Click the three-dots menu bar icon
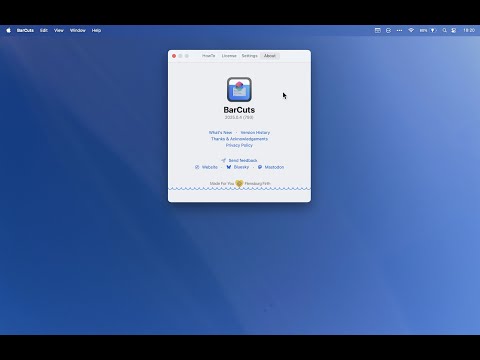 pyautogui.click(x=399, y=30)
